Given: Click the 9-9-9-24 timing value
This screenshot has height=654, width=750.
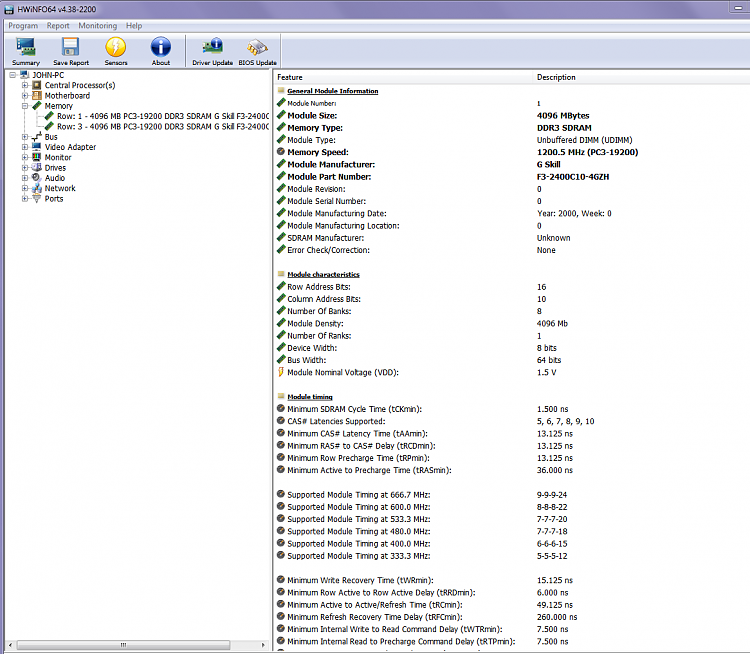Looking at the screenshot, I should pyautogui.click(x=551, y=495).
